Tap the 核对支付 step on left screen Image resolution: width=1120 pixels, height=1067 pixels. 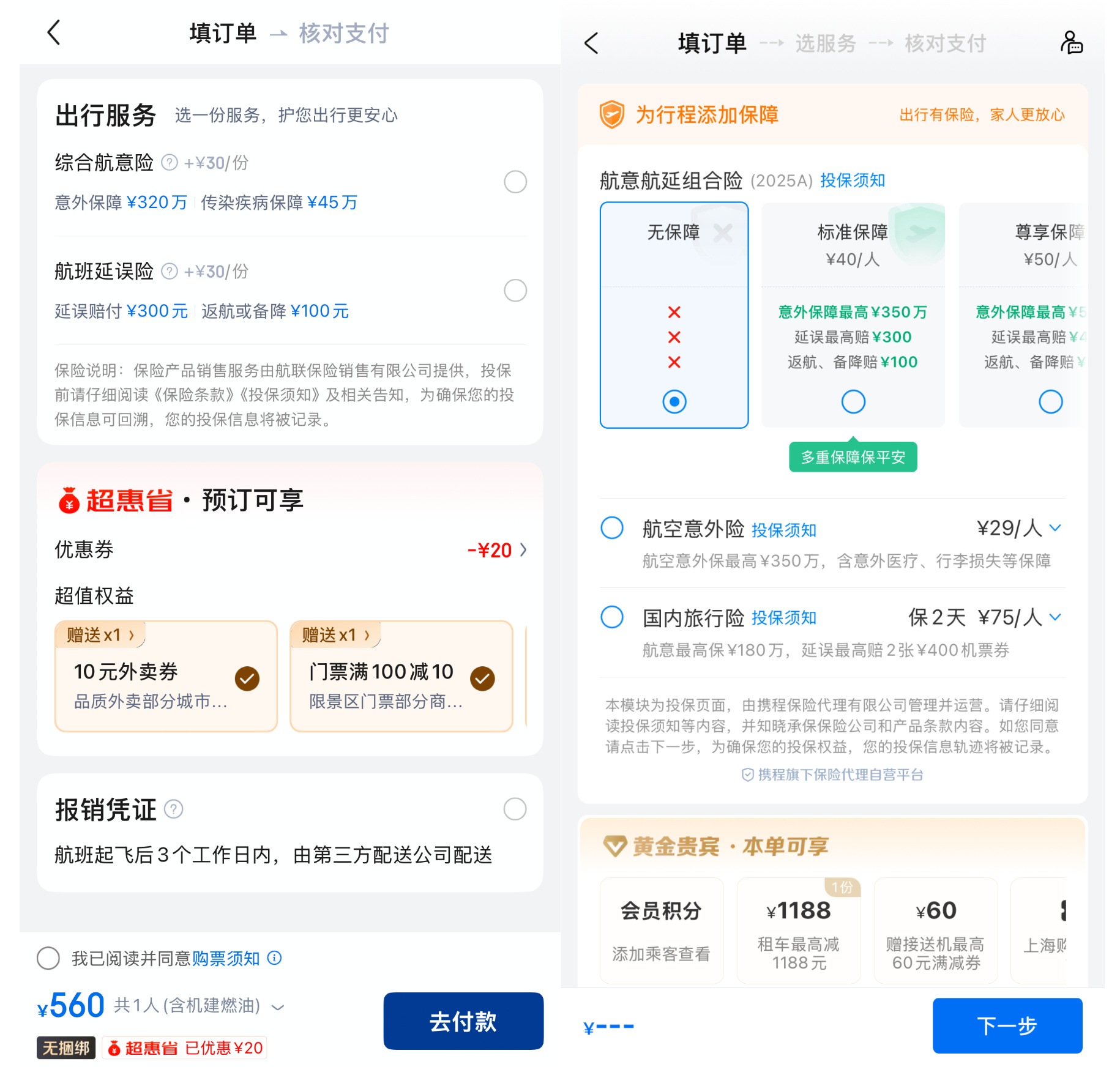point(344,33)
